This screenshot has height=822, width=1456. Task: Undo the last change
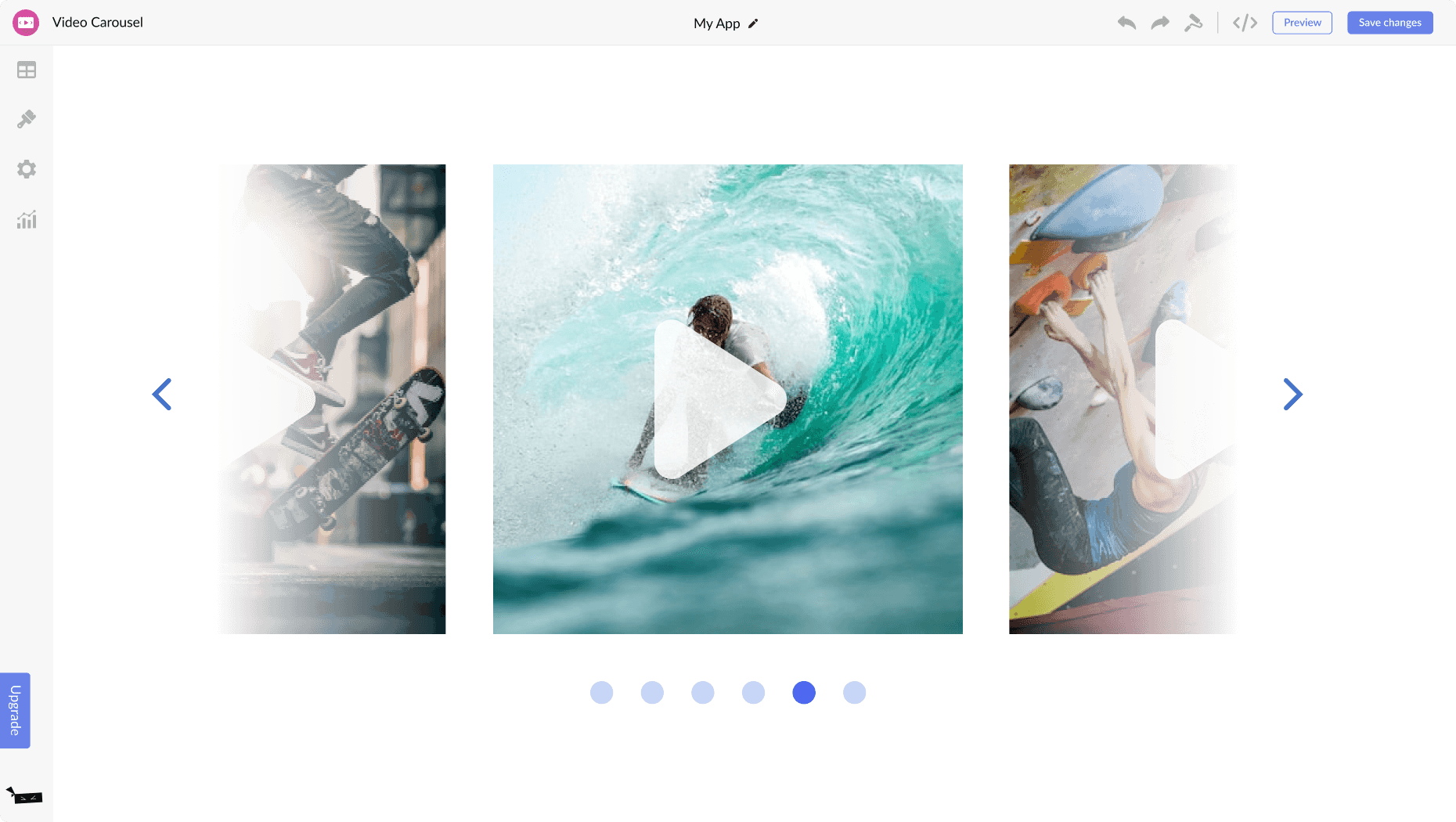pyautogui.click(x=1126, y=23)
